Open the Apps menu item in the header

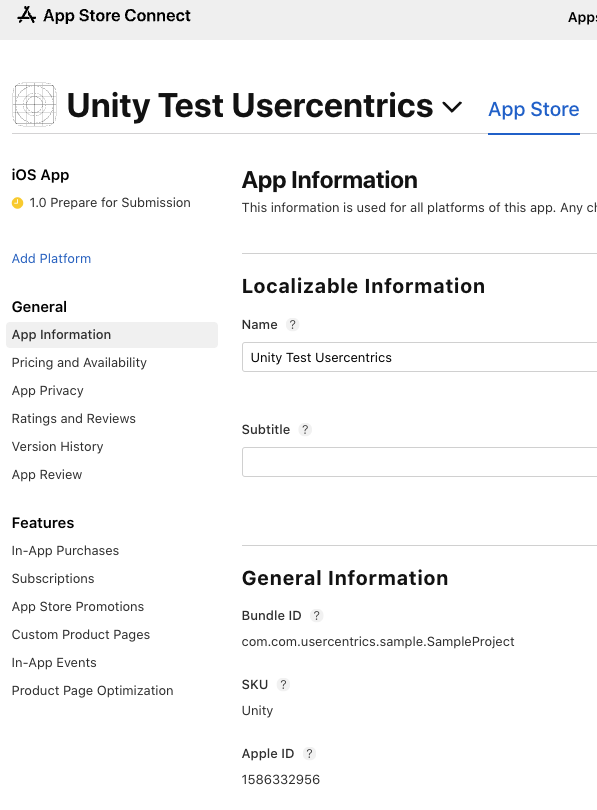(583, 17)
